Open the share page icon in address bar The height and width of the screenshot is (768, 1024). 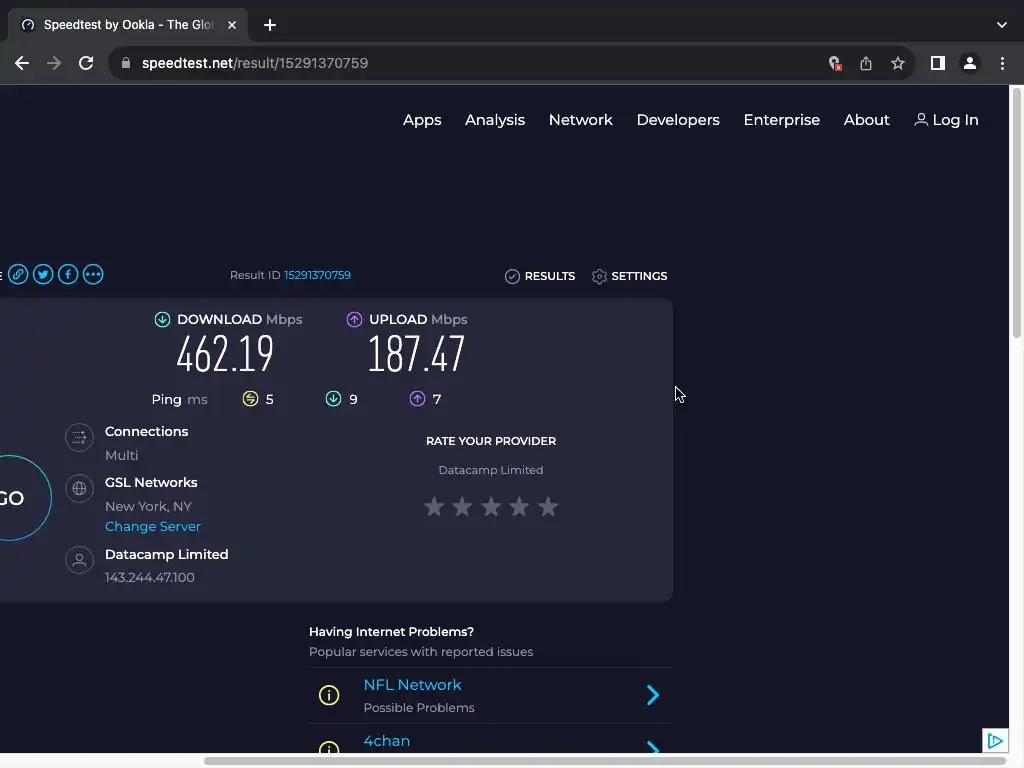(x=866, y=63)
